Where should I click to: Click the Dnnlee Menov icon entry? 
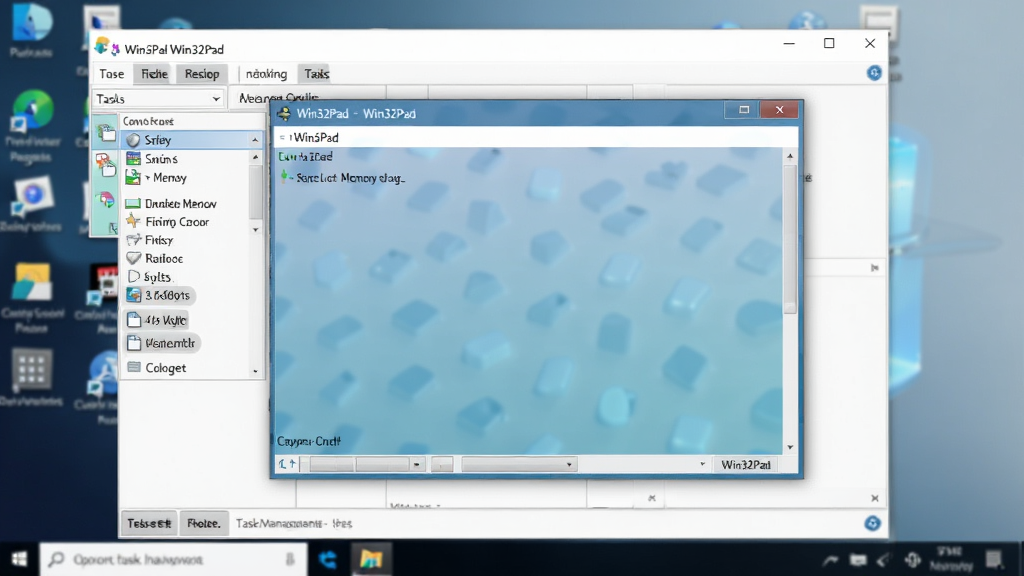pos(170,203)
